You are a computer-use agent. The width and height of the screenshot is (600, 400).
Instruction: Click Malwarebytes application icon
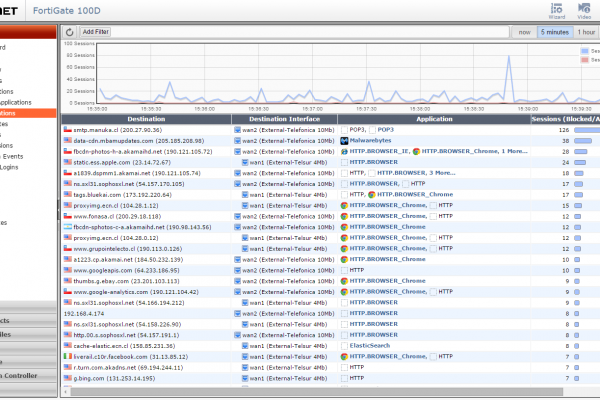click(x=344, y=141)
